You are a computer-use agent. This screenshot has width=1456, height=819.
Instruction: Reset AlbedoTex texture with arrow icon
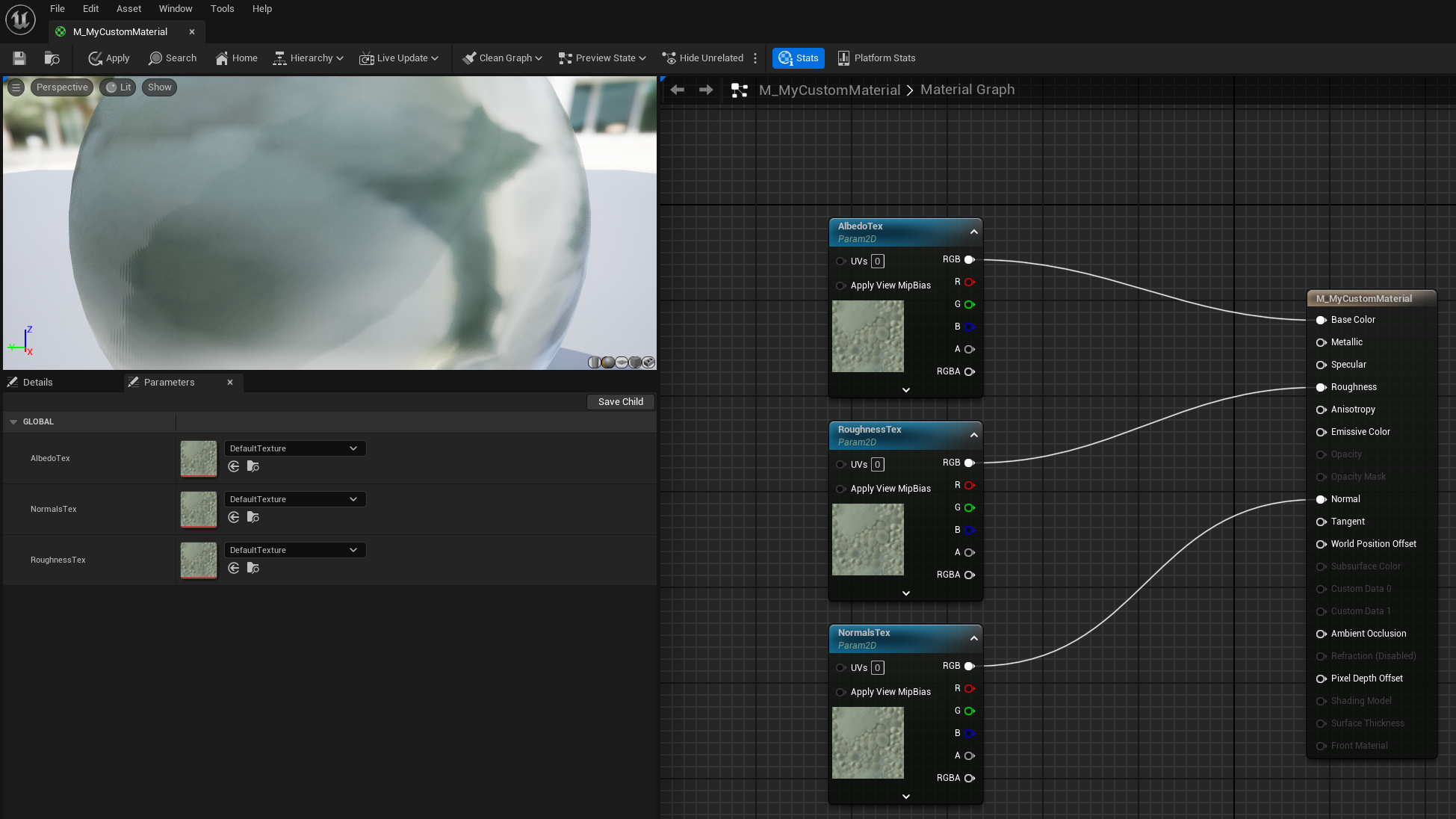tap(234, 466)
